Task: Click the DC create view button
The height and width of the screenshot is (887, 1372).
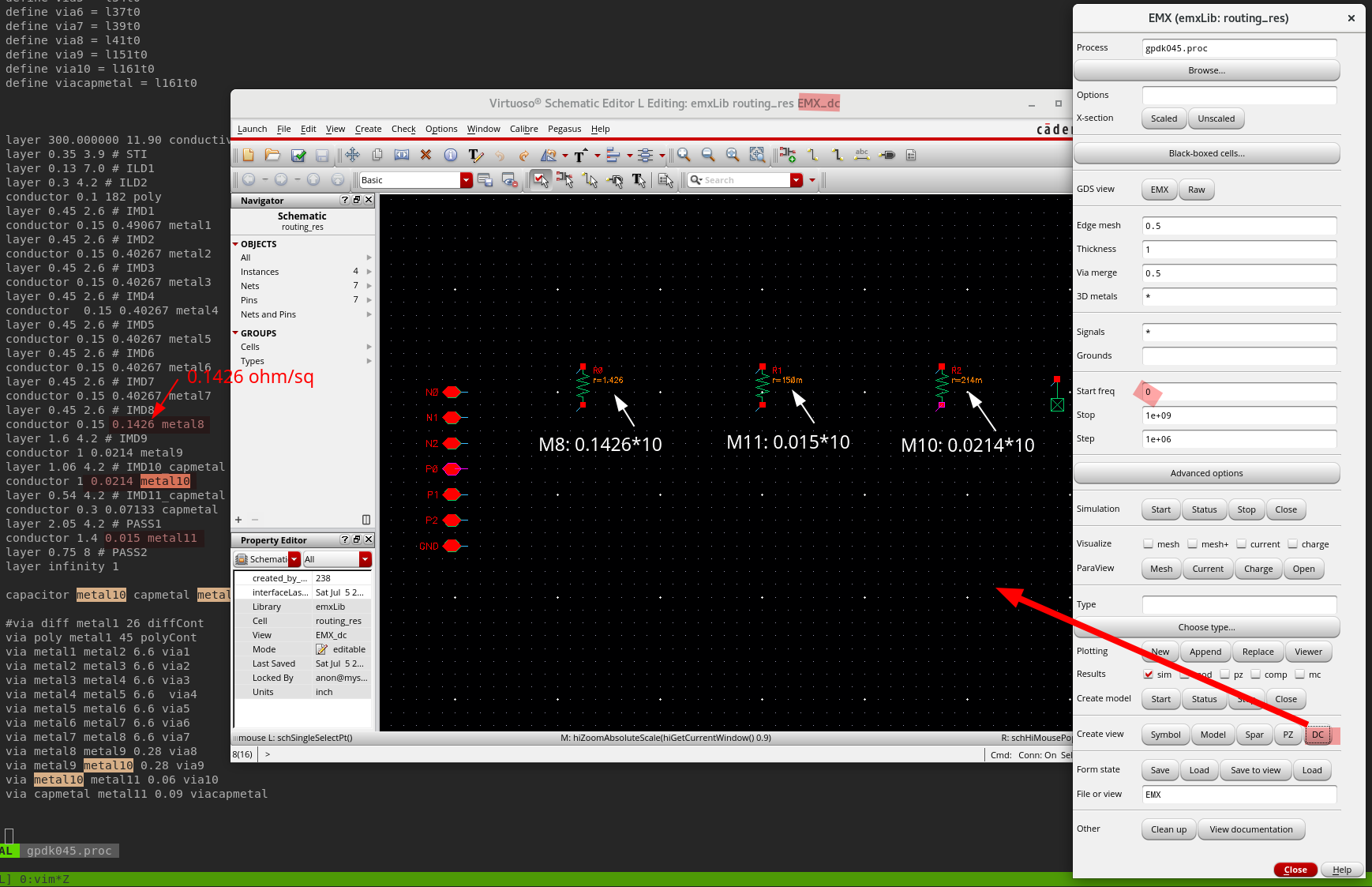Action: point(1318,735)
